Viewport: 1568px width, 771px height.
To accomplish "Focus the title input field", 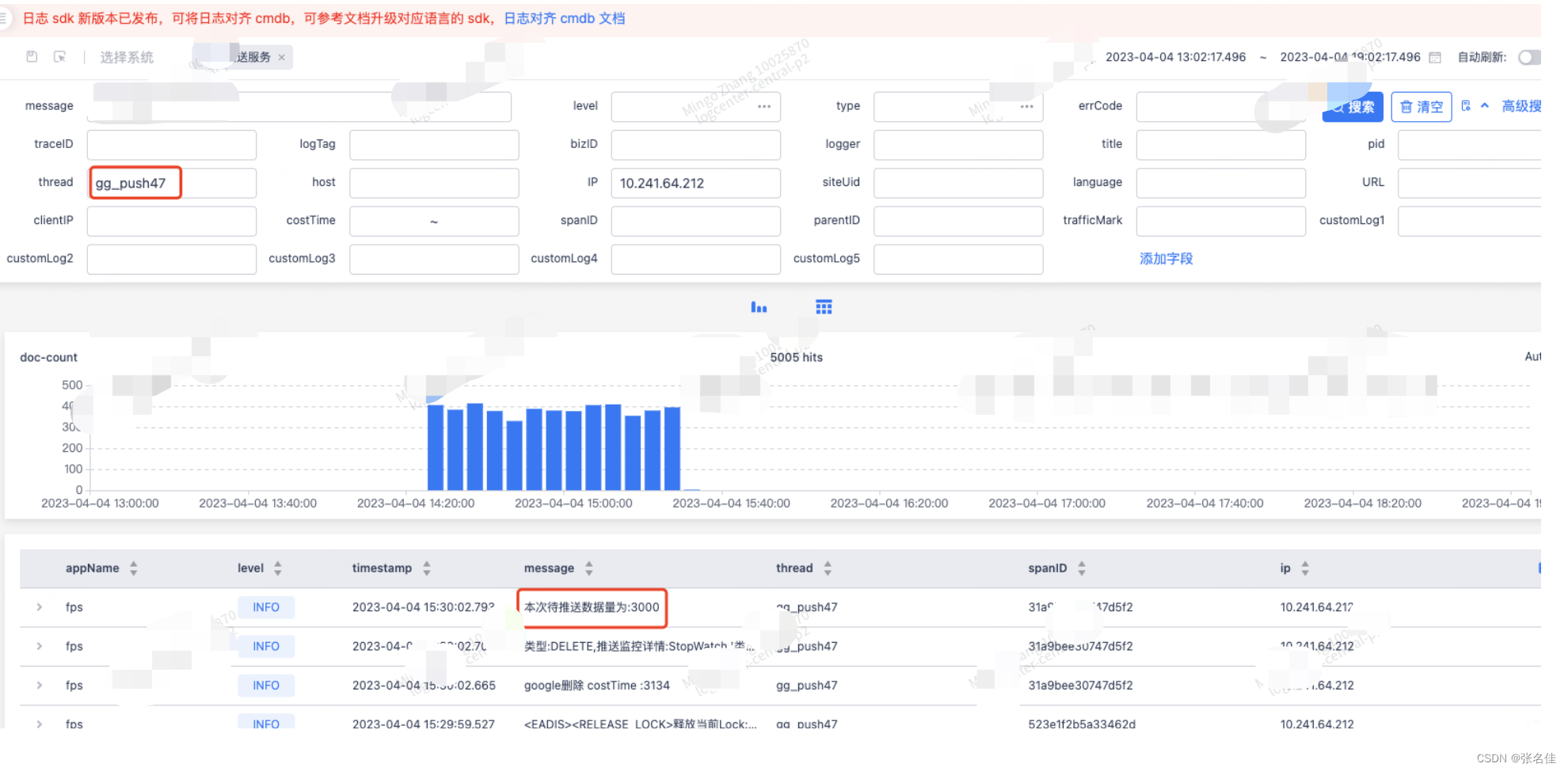I will [x=1220, y=145].
